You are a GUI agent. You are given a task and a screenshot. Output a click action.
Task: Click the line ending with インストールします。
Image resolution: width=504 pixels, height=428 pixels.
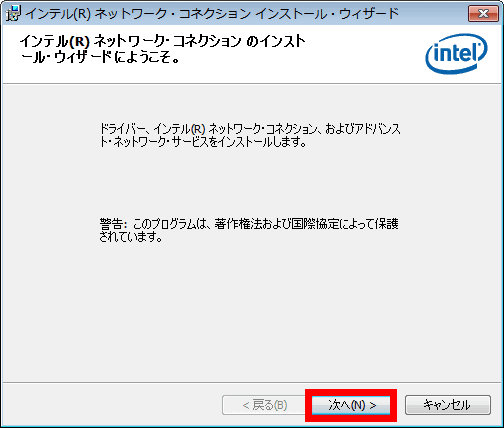[203, 142]
